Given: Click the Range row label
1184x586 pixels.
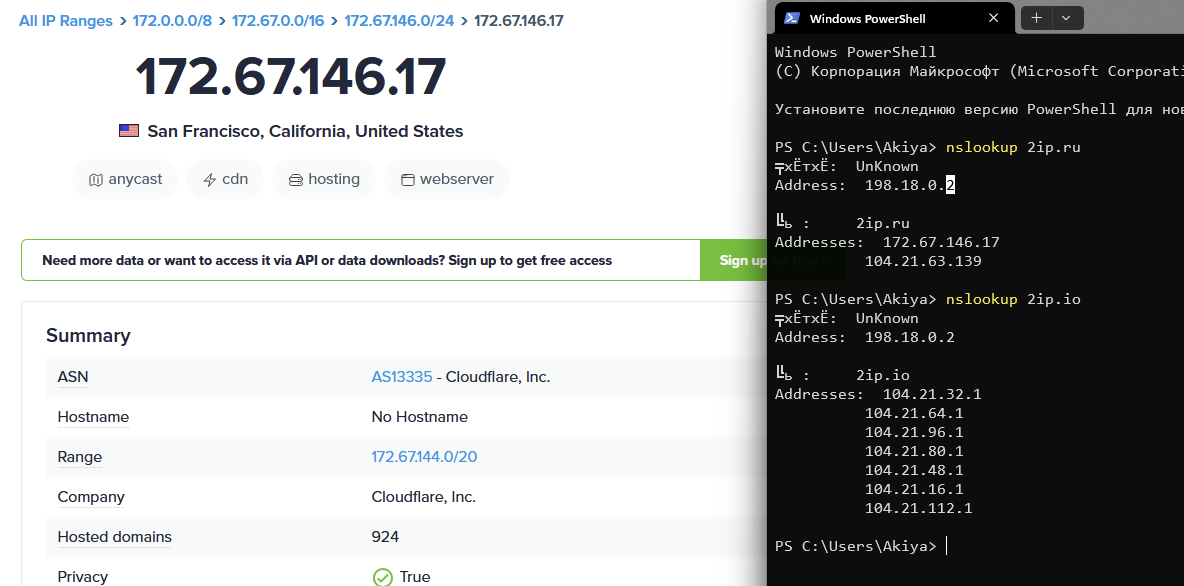Looking at the screenshot, I should click(79, 457).
